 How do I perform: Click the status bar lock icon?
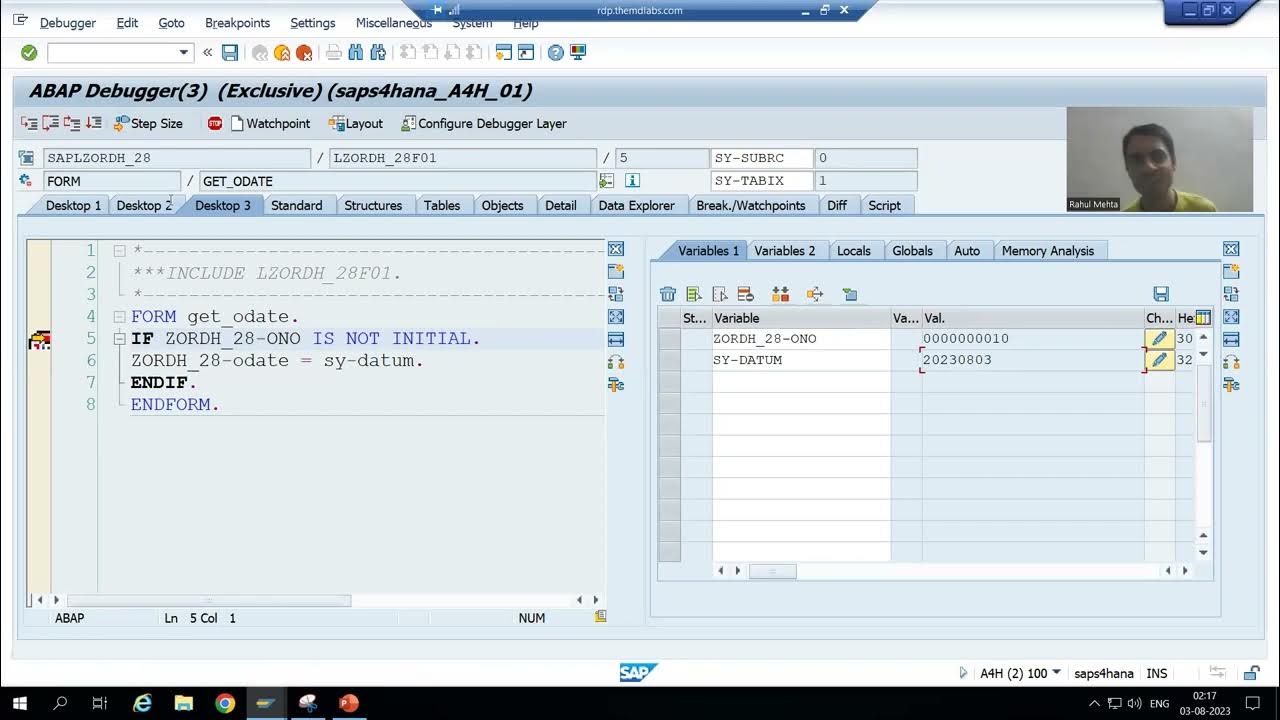click(x=1252, y=673)
